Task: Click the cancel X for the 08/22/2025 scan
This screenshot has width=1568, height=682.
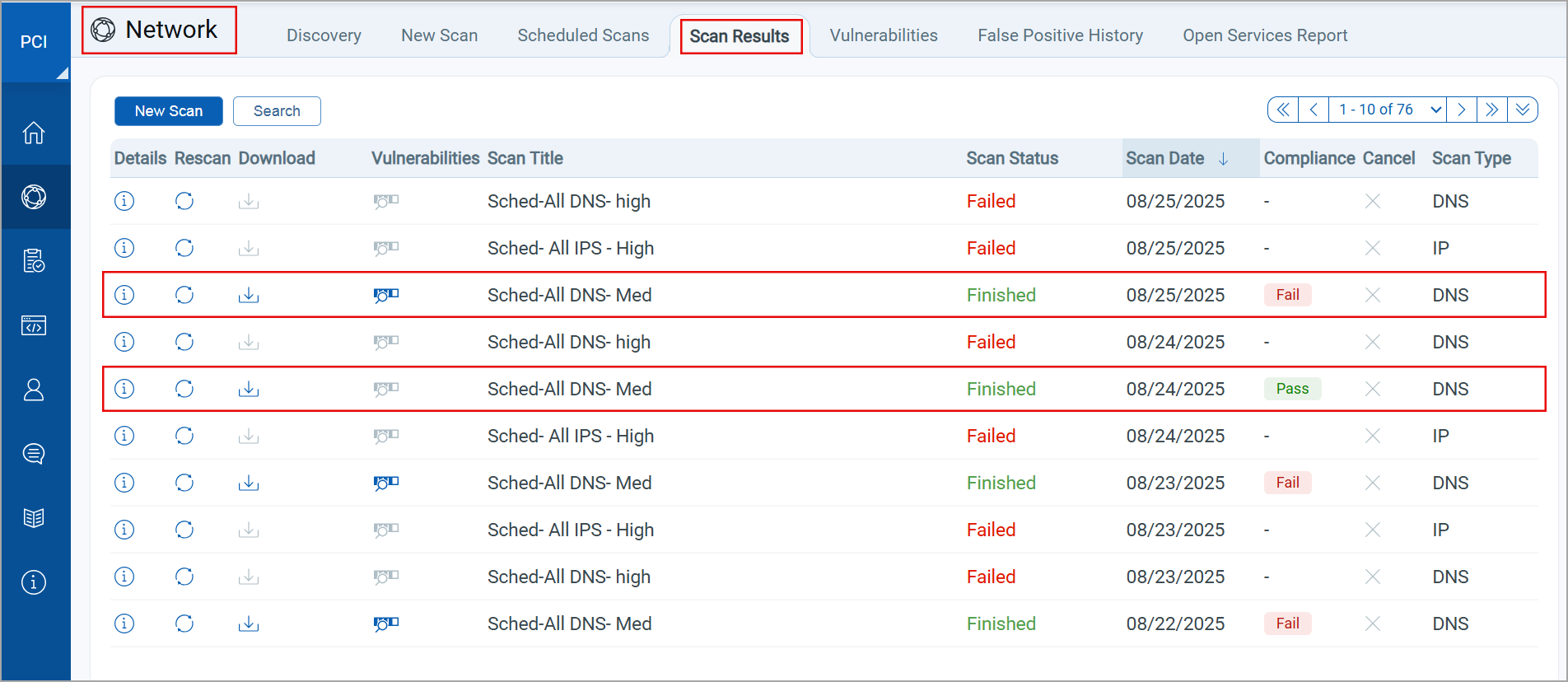Action: click(x=1372, y=624)
